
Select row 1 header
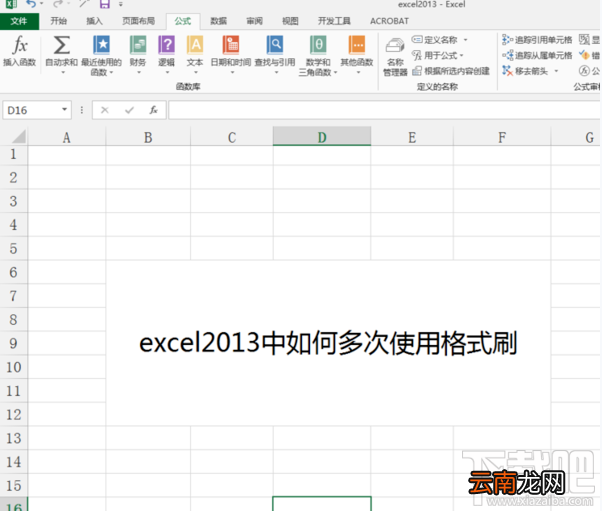[x=14, y=154]
